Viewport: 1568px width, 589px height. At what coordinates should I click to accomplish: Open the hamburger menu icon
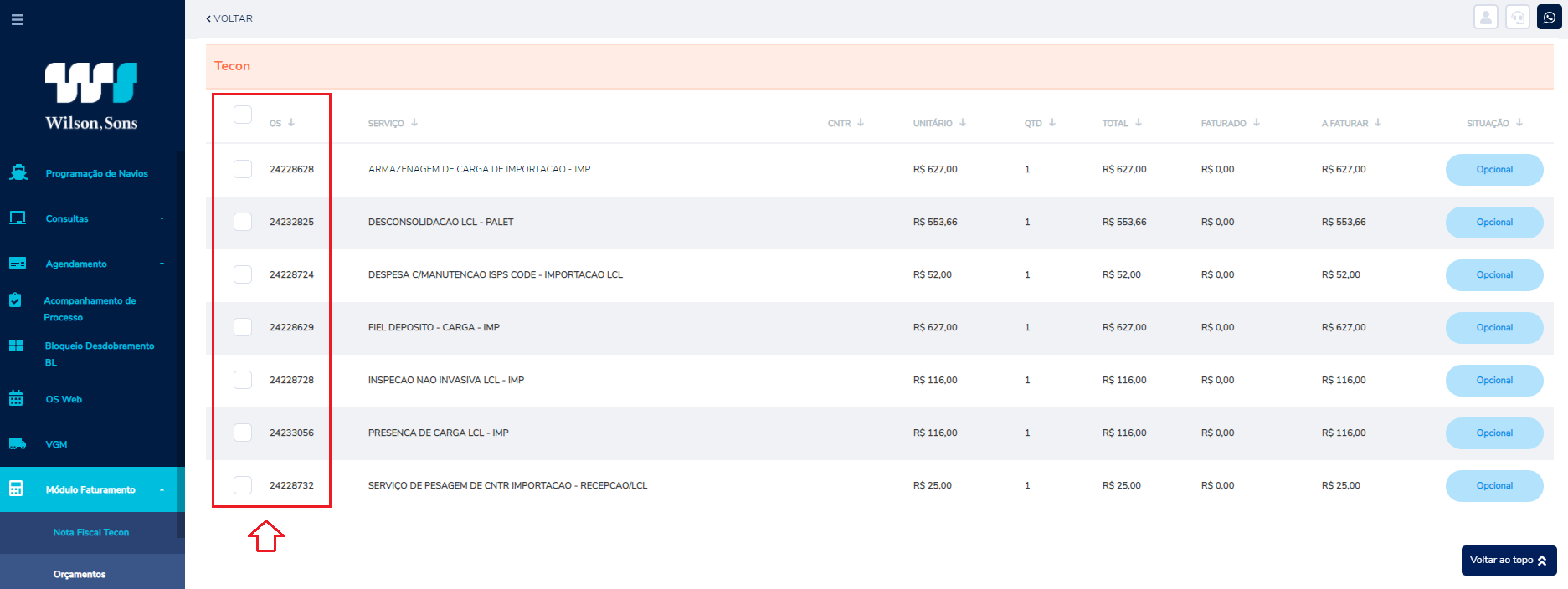(17, 19)
